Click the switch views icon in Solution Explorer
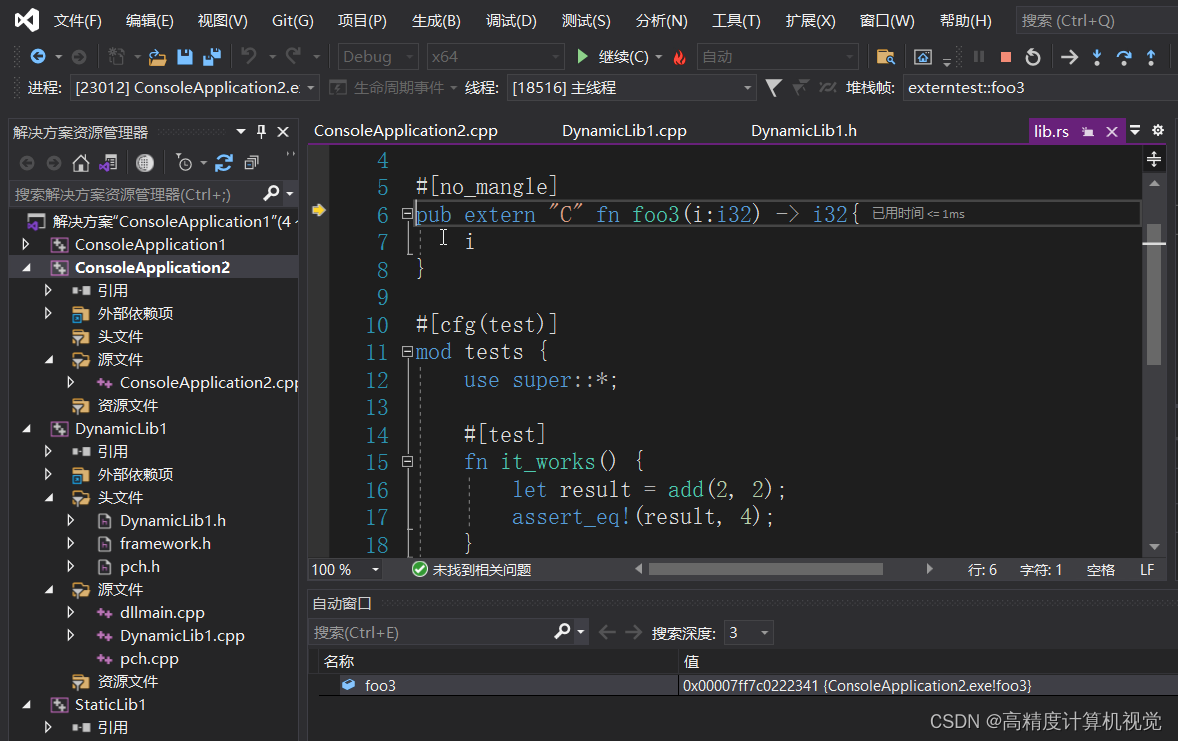Screen dimensions: 1178x741 108,162
